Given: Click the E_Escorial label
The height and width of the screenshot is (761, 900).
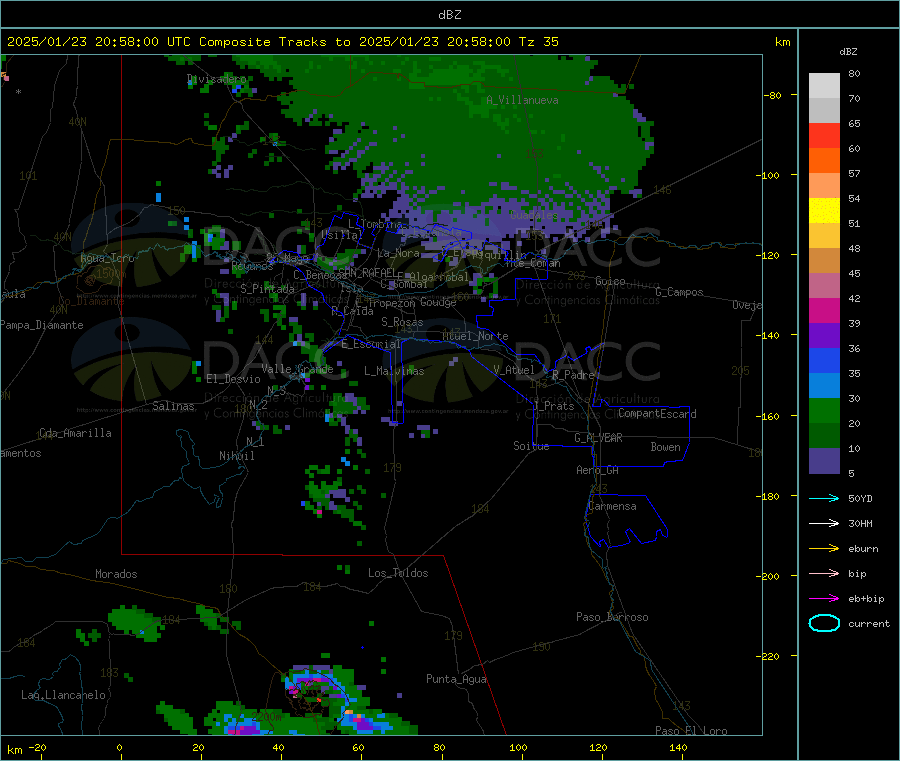Looking at the screenshot, I should [x=371, y=344].
